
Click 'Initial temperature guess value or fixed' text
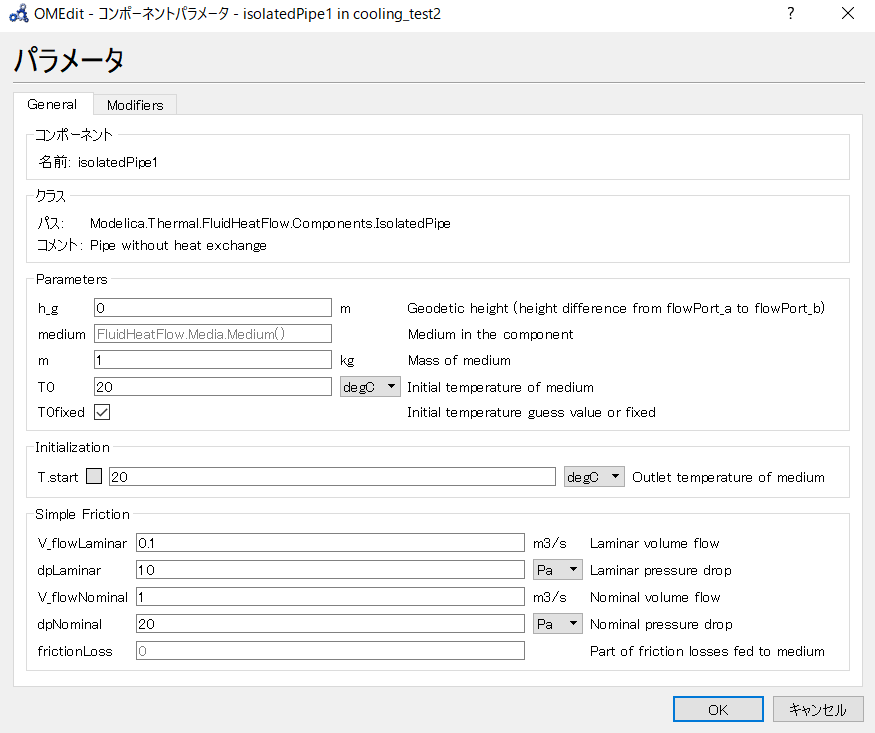tap(531, 412)
